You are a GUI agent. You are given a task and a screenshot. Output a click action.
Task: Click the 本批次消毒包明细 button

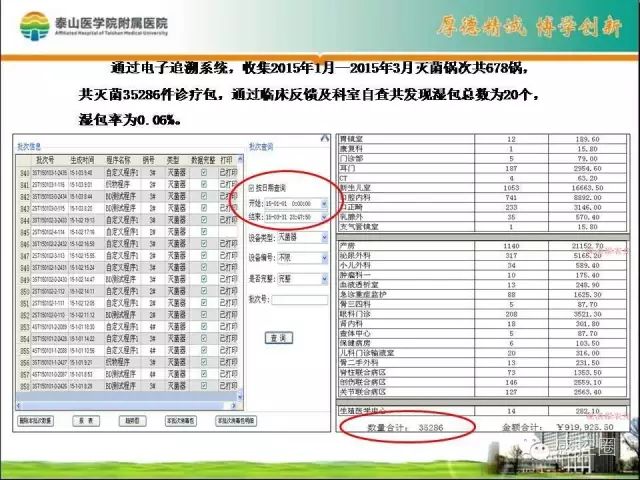[x=236, y=421]
